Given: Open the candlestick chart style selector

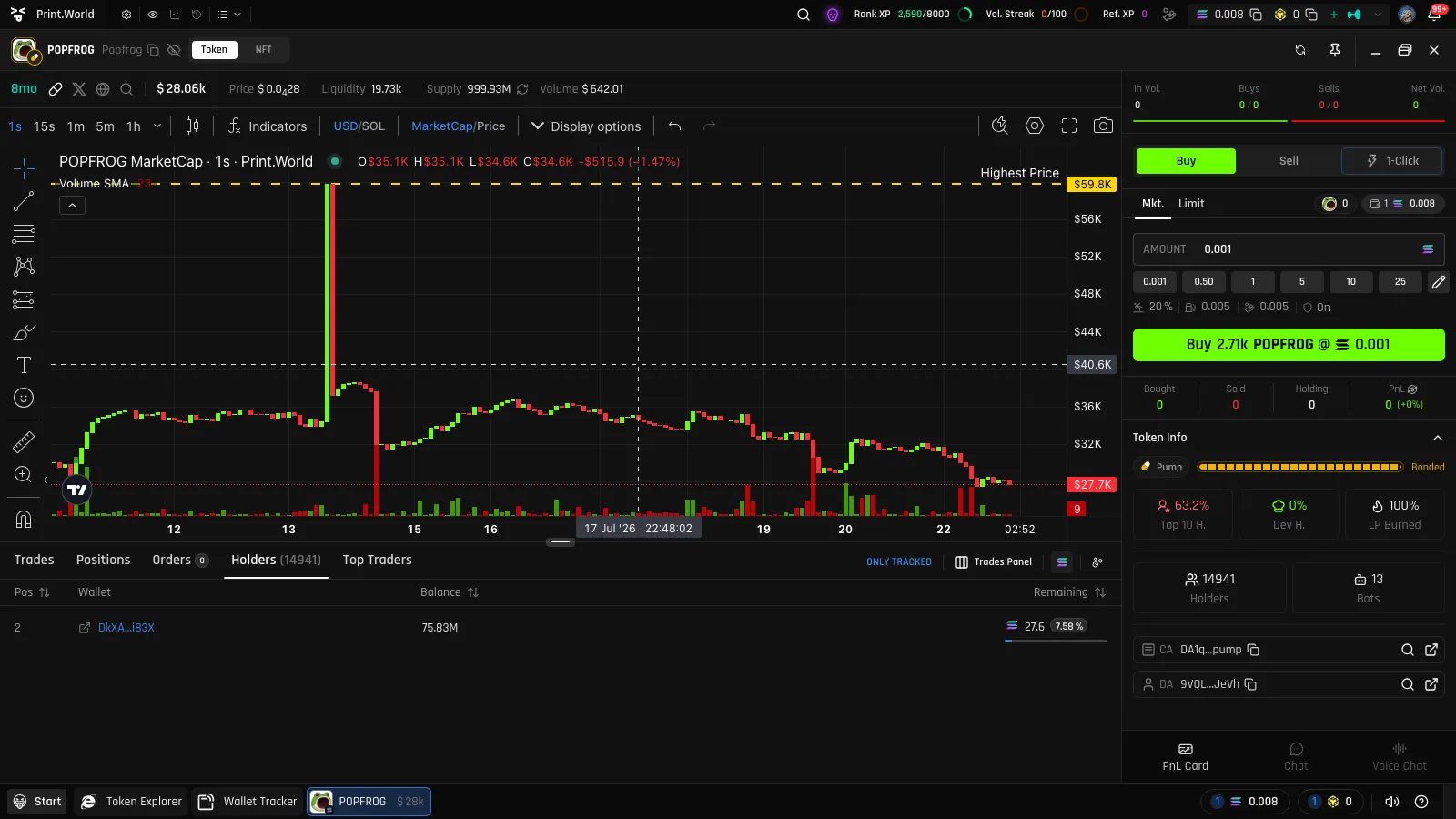Looking at the screenshot, I should (192, 126).
